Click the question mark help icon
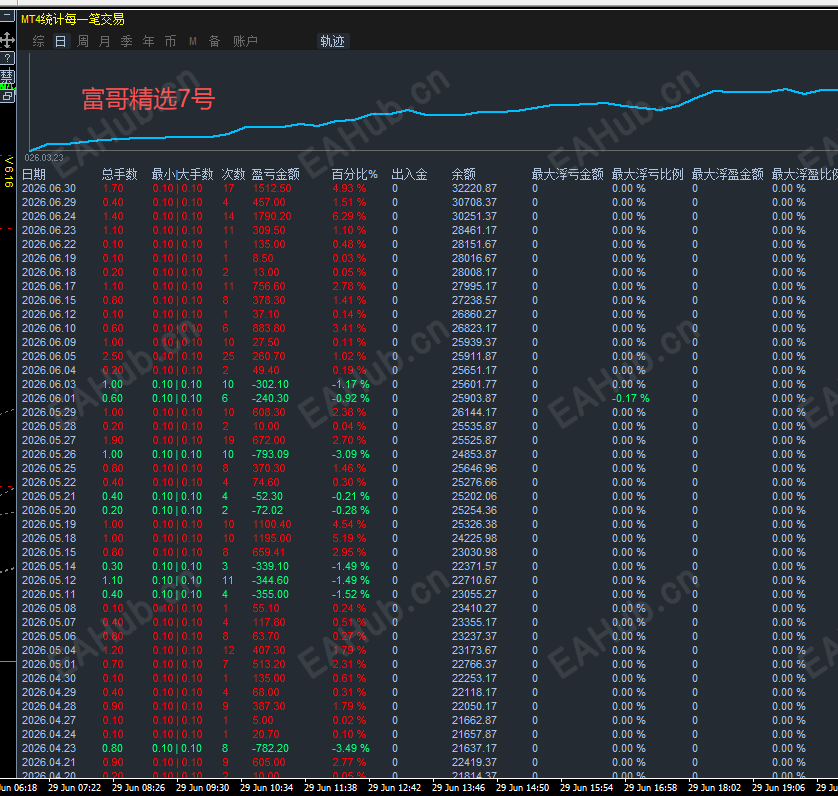 7,58
